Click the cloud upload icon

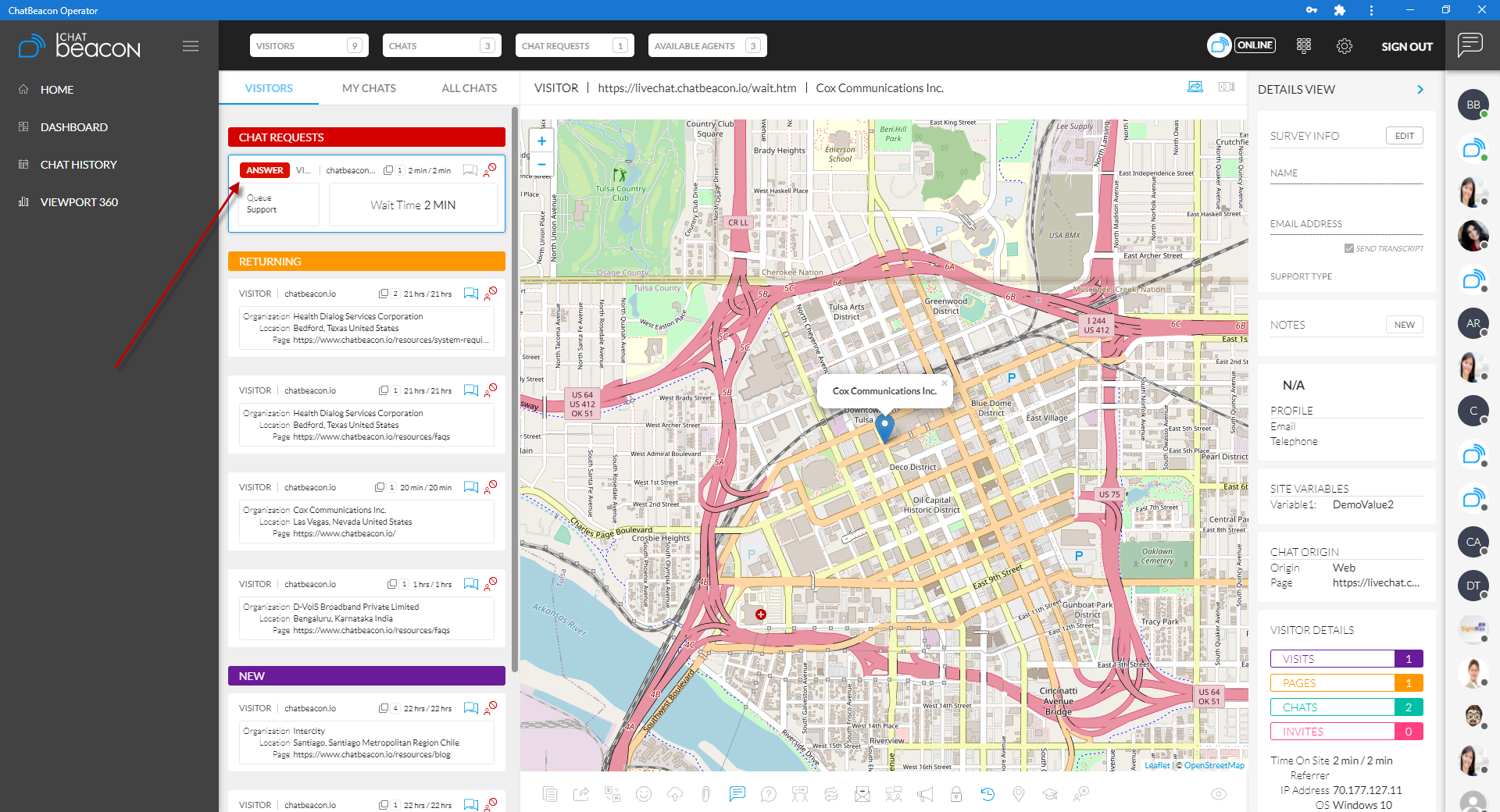[x=675, y=794]
